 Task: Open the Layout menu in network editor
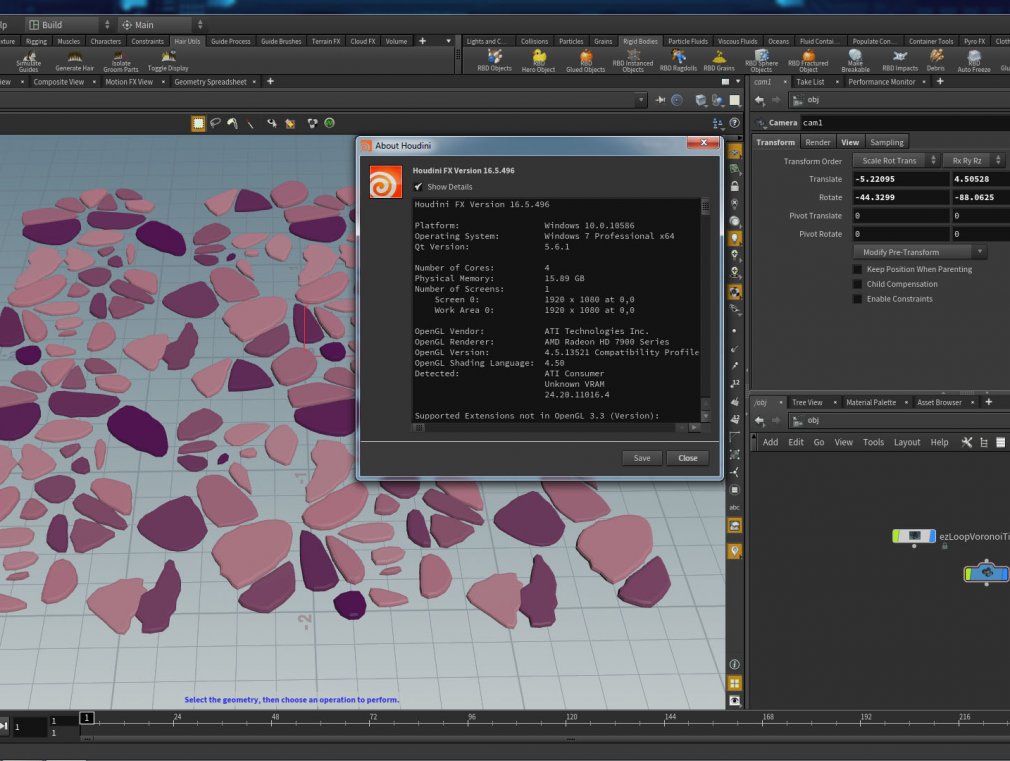pos(906,442)
